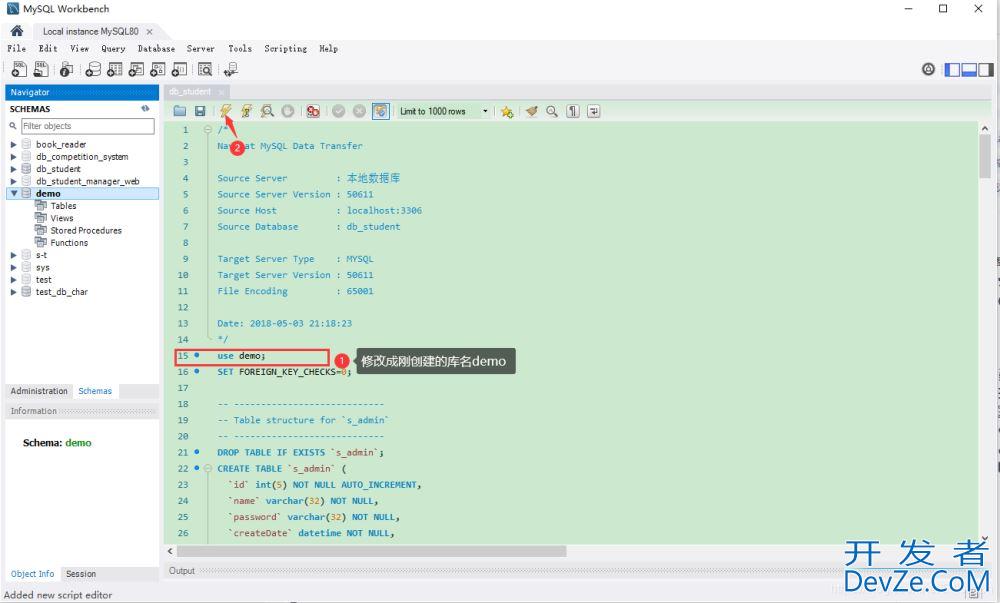Screen dimensions: 1000x603
Task: Expand the db_student_manager_web schema
Action: tap(13, 181)
